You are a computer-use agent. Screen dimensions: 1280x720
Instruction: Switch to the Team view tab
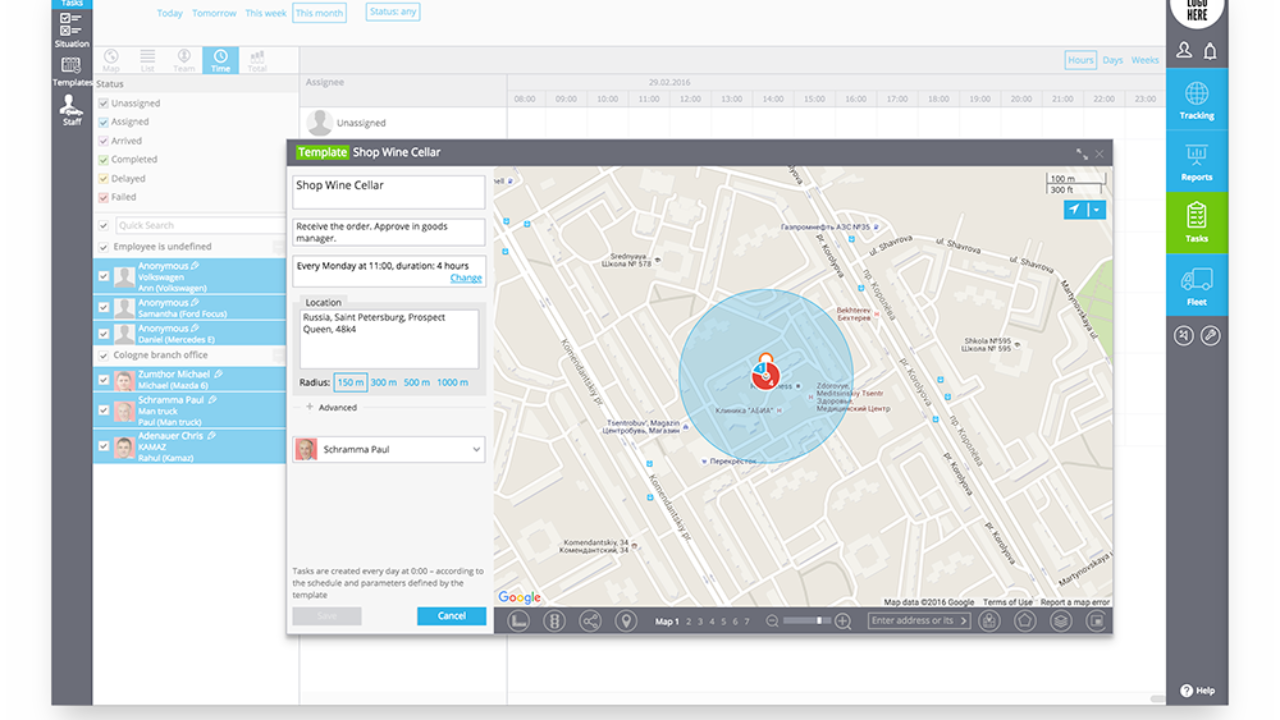pos(184,60)
